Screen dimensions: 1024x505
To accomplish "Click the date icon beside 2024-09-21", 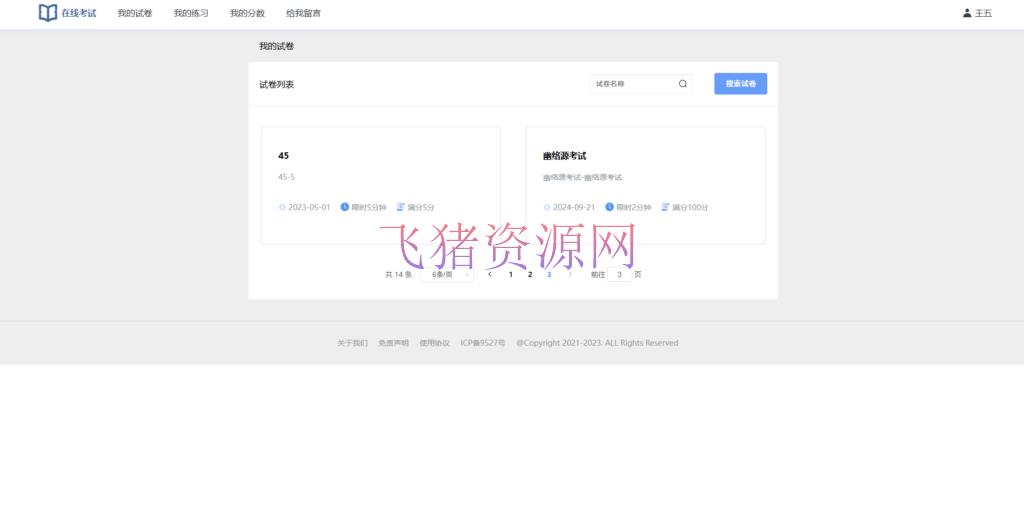I will (547, 208).
